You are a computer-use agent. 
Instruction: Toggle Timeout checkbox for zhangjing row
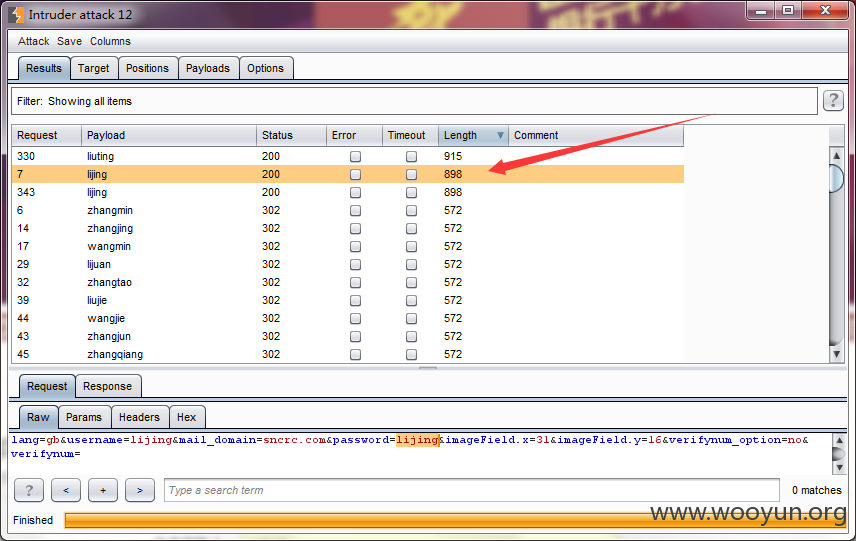tap(412, 229)
